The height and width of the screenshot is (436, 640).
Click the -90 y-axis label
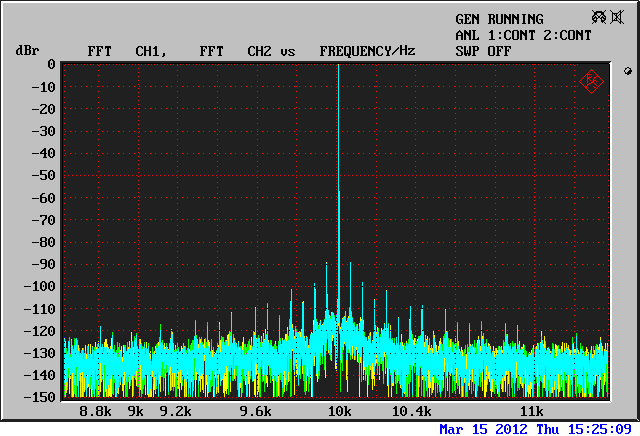click(44, 264)
